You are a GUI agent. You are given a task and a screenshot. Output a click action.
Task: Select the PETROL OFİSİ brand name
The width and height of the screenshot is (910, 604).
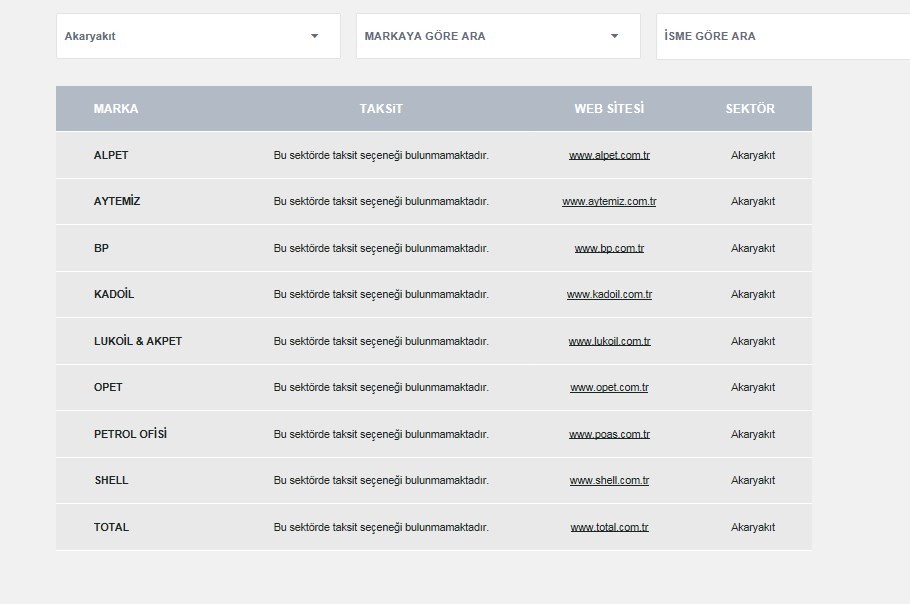coord(130,434)
